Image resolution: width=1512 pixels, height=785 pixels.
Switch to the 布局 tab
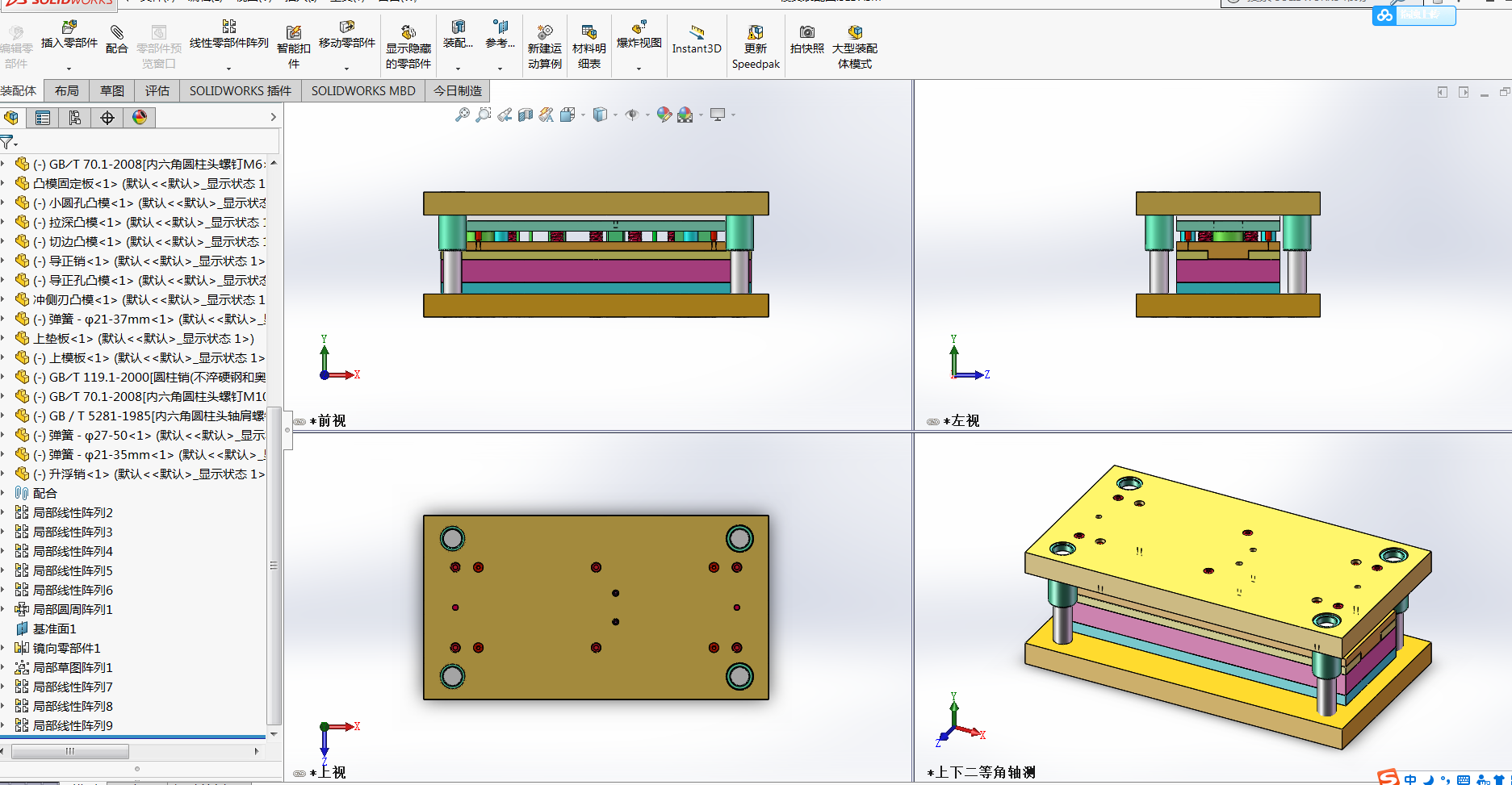point(67,90)
